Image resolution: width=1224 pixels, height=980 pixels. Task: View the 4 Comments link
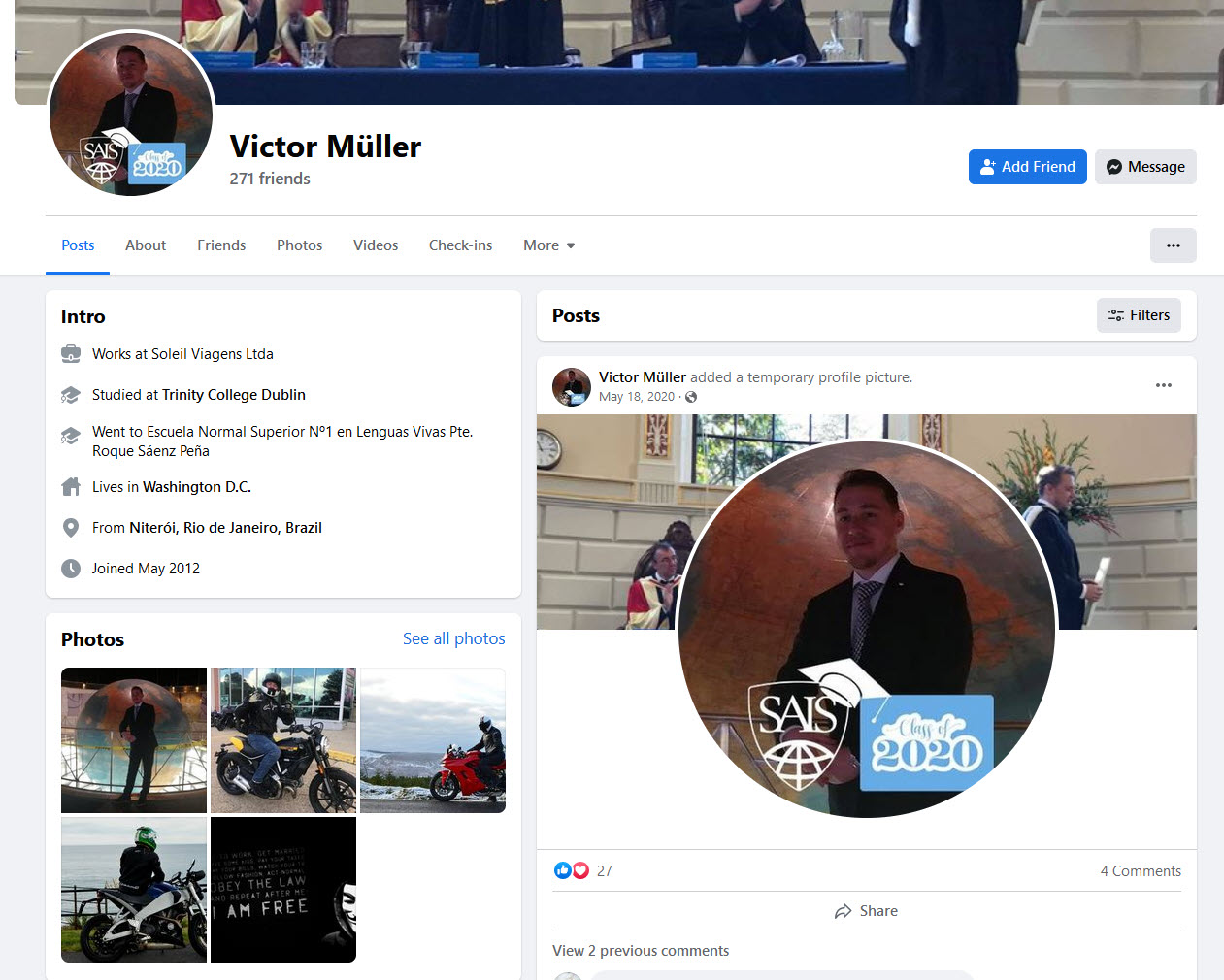point(1141,871)
